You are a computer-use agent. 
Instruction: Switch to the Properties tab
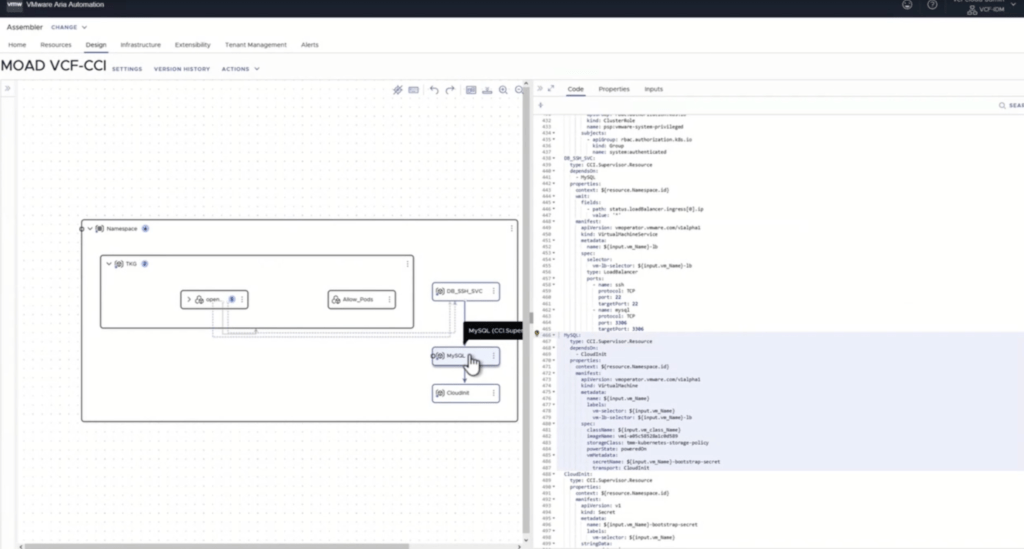(x=614, y=89)
